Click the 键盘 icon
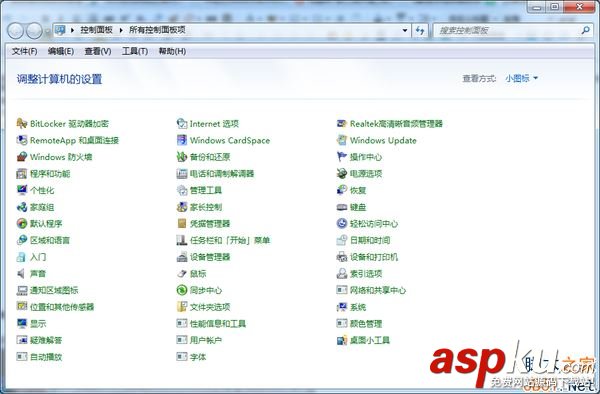Viewport: 600px width, 394px height. tap(342, 207)
